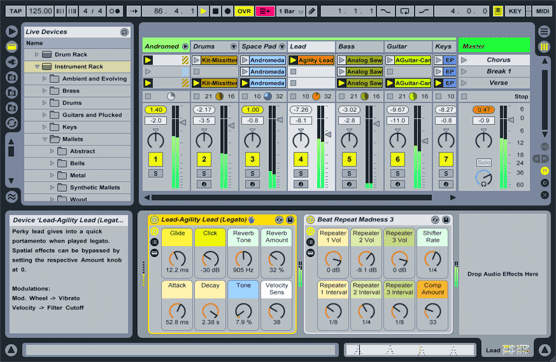Collapse the Mallets folder
Screen dimensions: 556x362
(x=45, y=139)
